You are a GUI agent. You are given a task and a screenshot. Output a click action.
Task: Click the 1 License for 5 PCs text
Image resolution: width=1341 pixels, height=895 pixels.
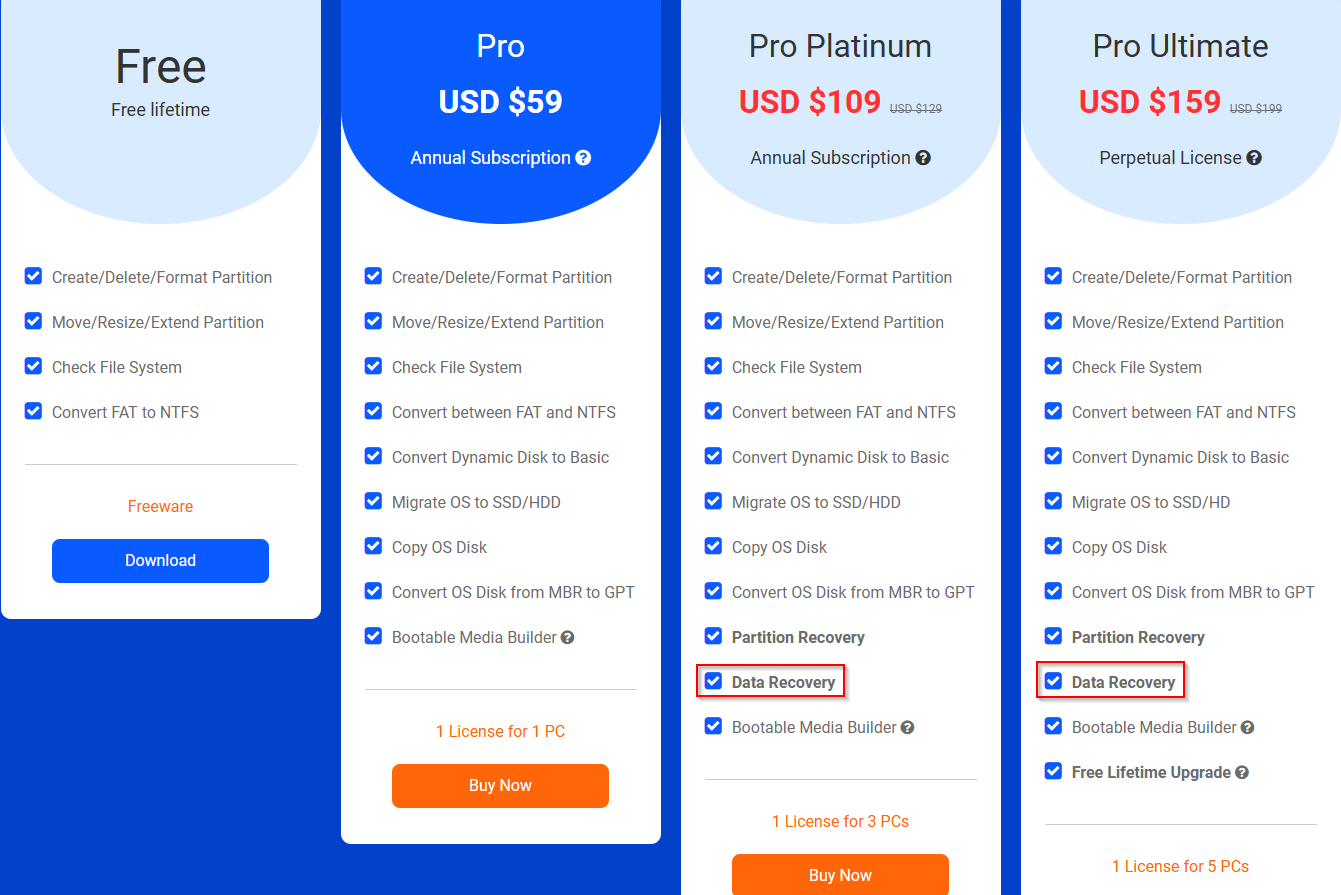[1180, 866]
